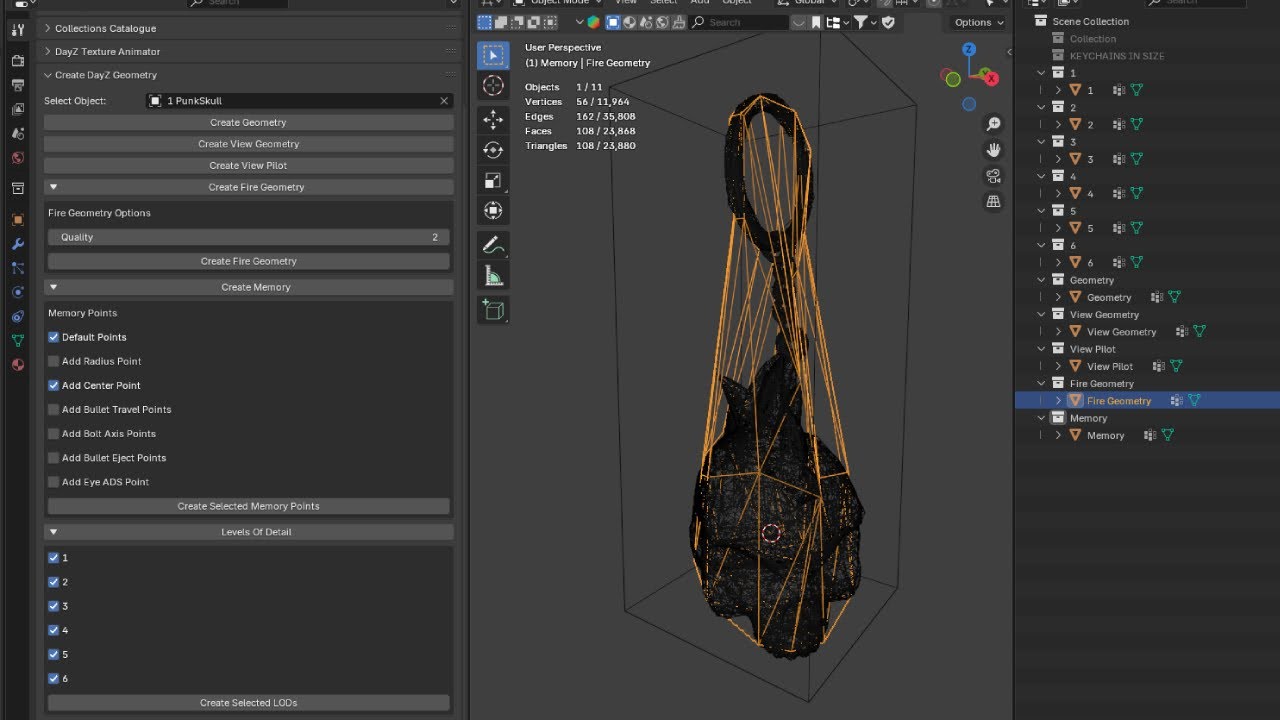
Task: Open the Object Data green triangle tab
Action: 18,341
